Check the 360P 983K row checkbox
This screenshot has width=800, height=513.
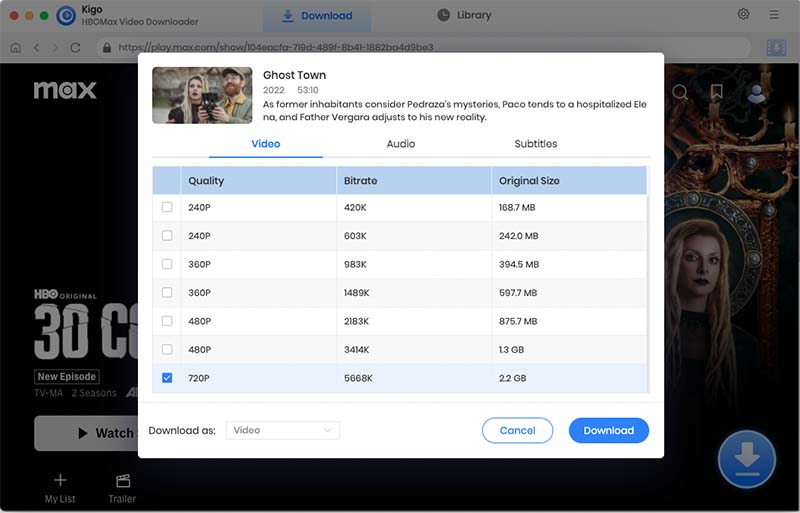[167, 264]
